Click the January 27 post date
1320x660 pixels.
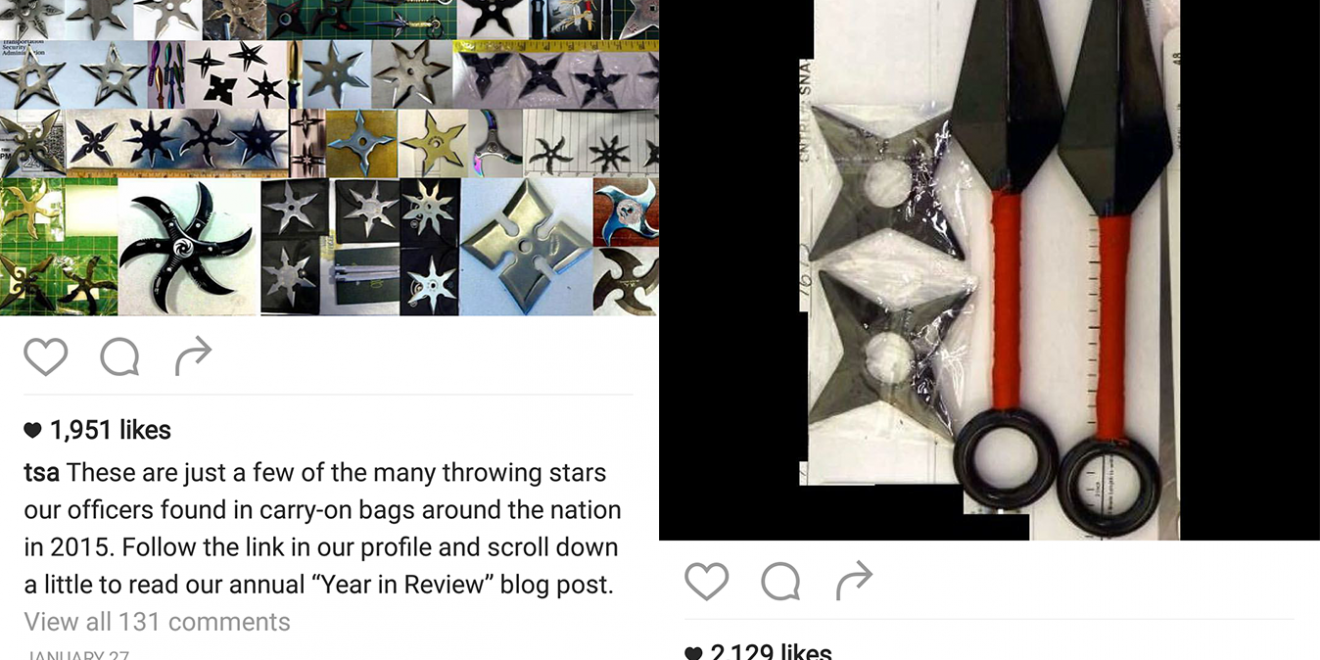click(77, 655)
